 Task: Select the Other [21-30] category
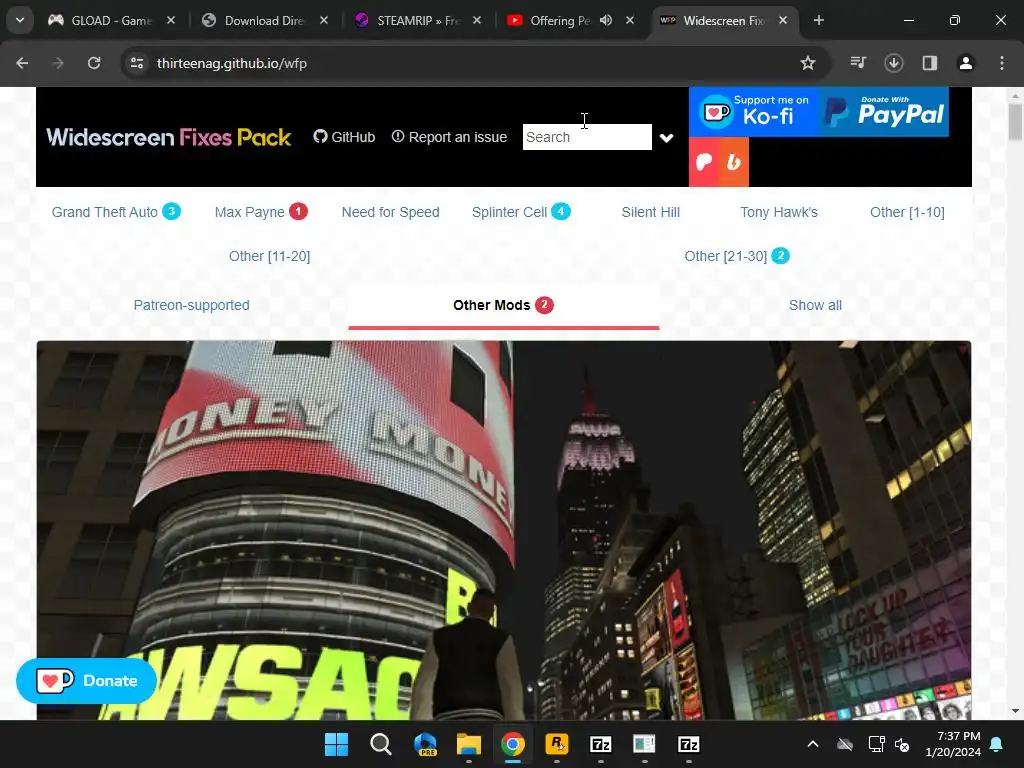click(737, 256)
